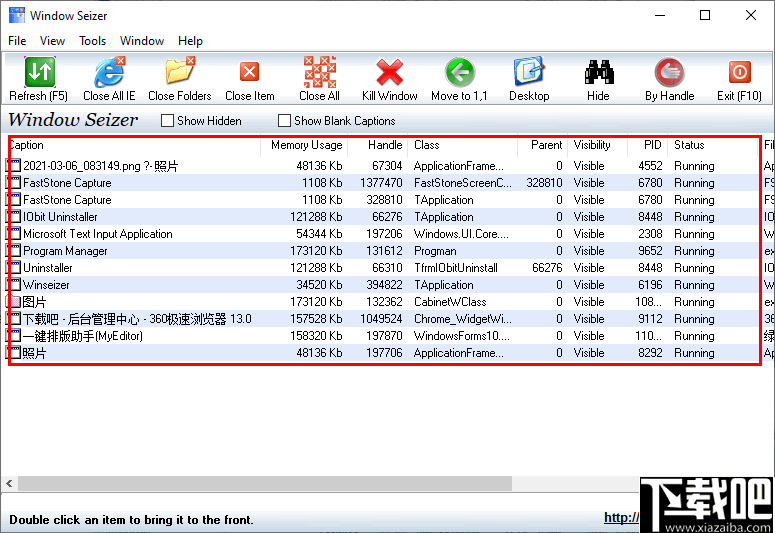Click window icon of 一键排版助手 row
Screen dimensions: 775x533
pyautogui.click(x=14, y=336)
